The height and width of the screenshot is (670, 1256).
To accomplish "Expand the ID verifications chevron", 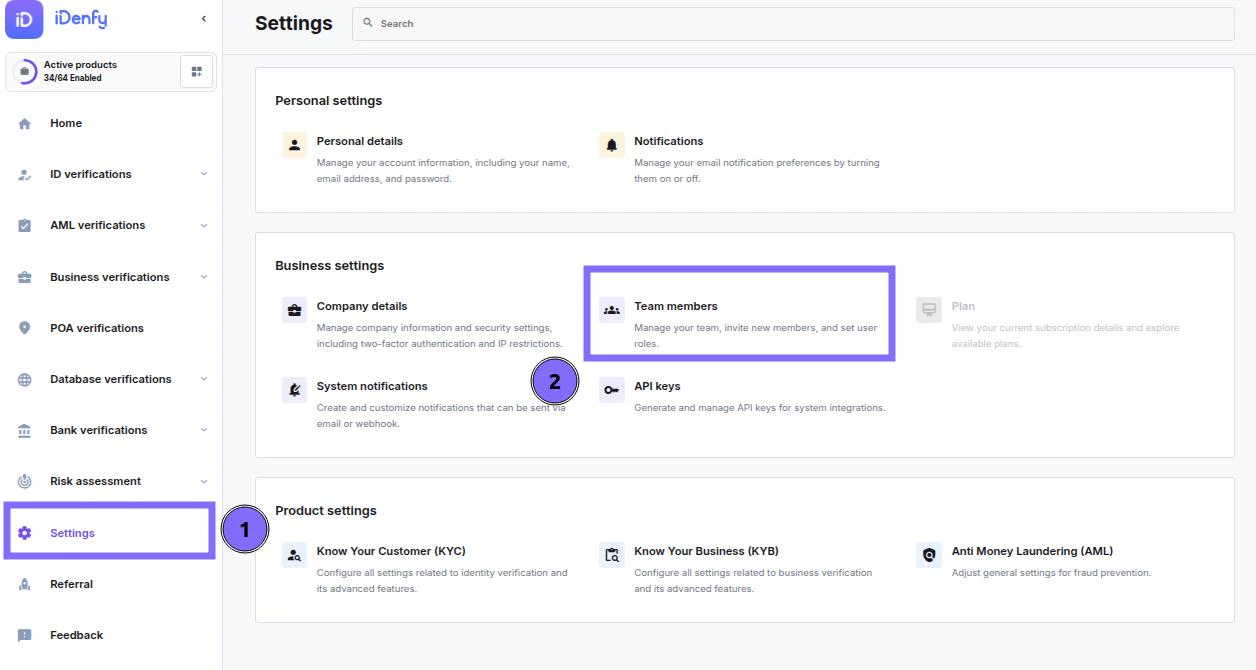I will pyautogui.click(x=204, y=174).
